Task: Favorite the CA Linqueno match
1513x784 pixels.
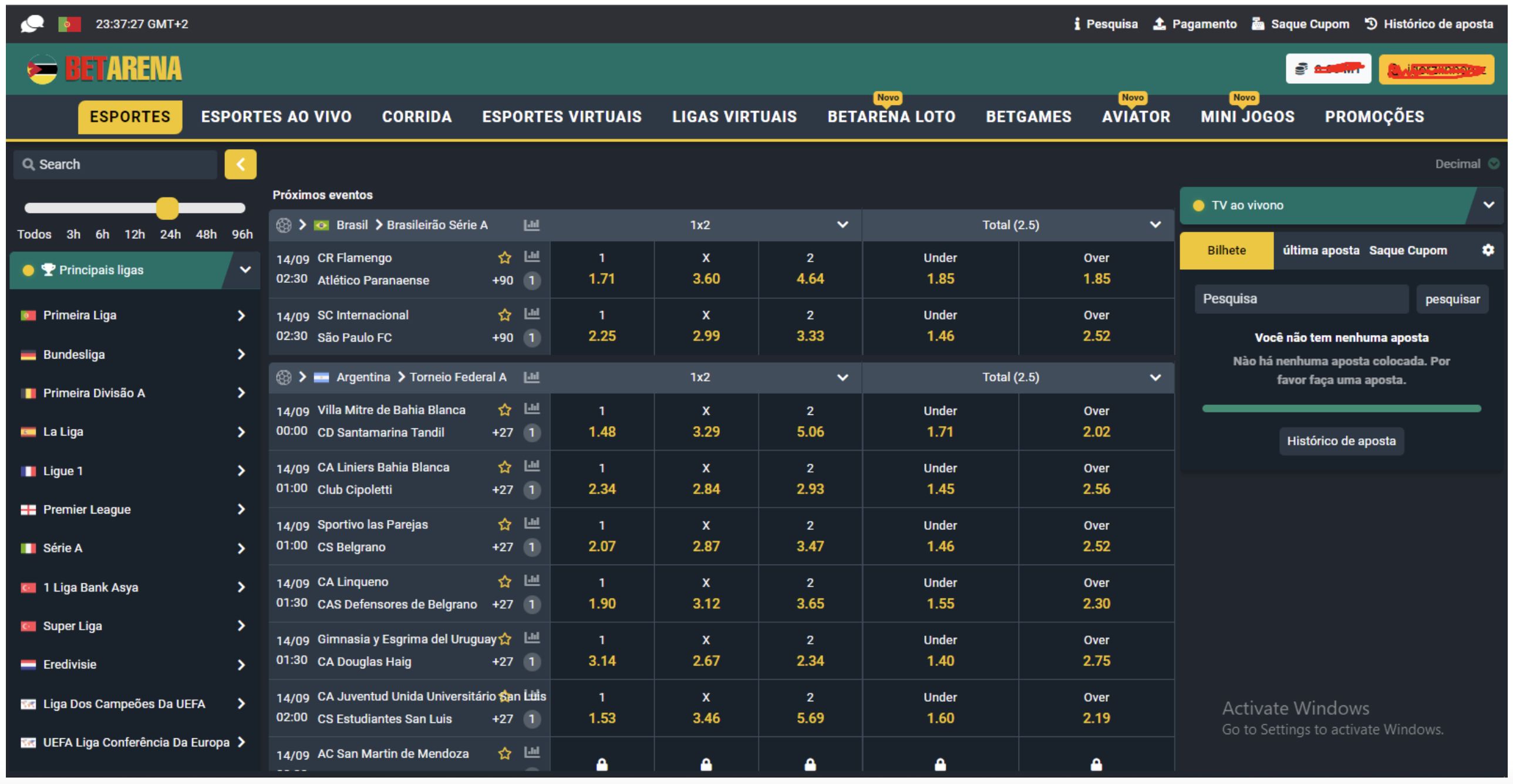Action: (504, 582)
